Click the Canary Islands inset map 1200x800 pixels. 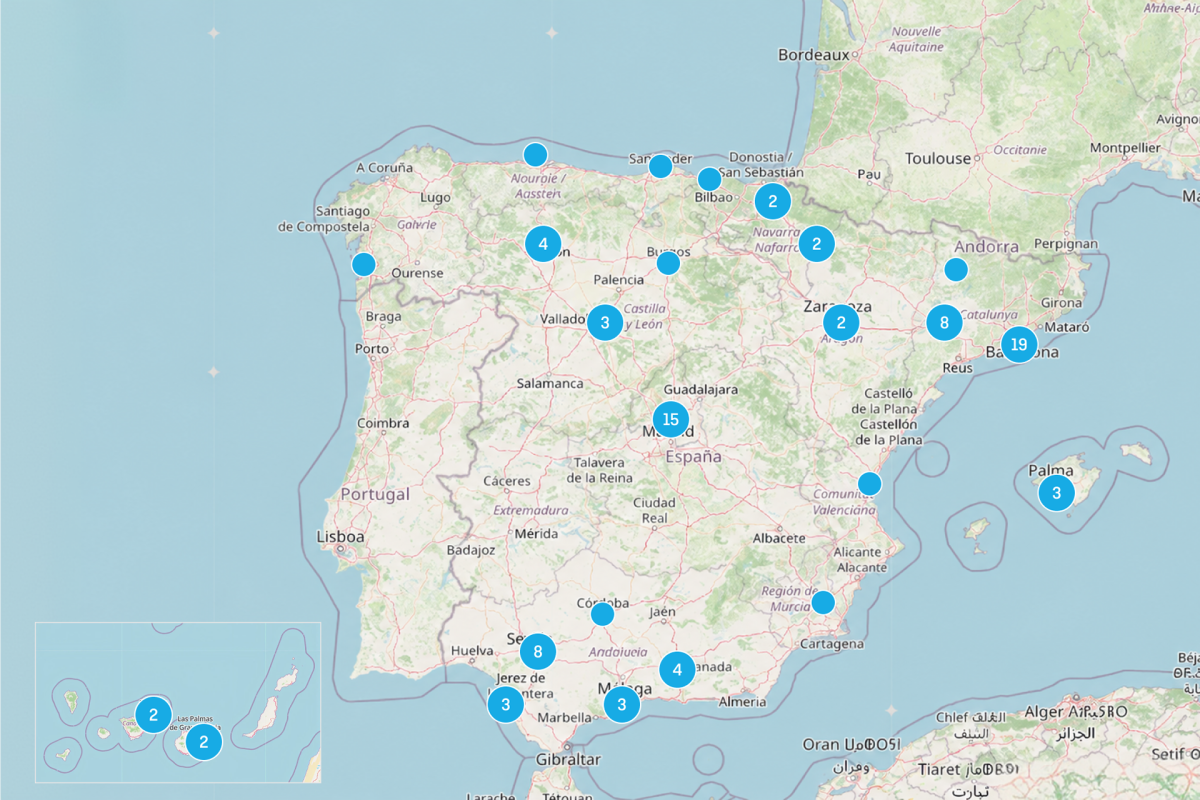click(x=178, y=702)
